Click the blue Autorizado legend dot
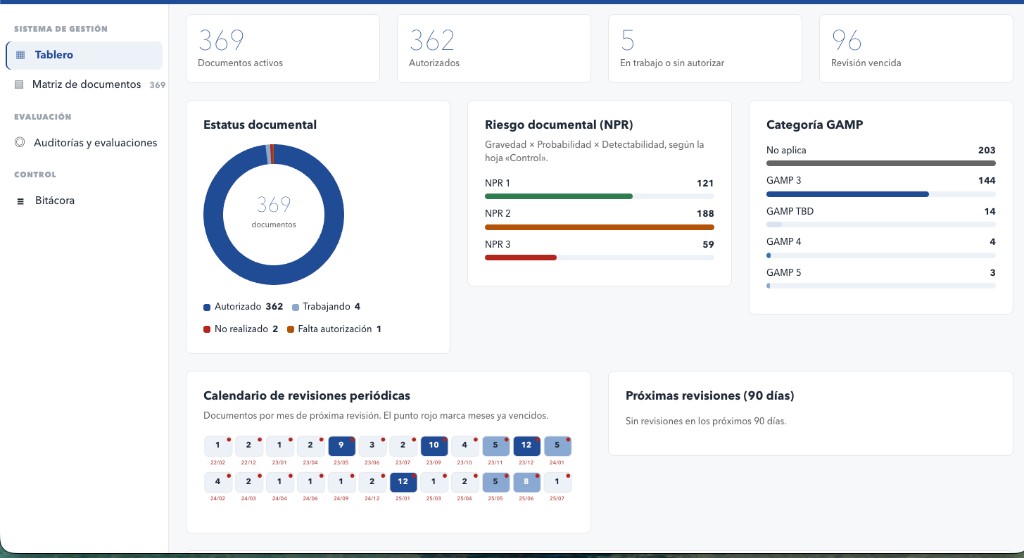This screenshot has height=558, width=1024. coord(207,307)
